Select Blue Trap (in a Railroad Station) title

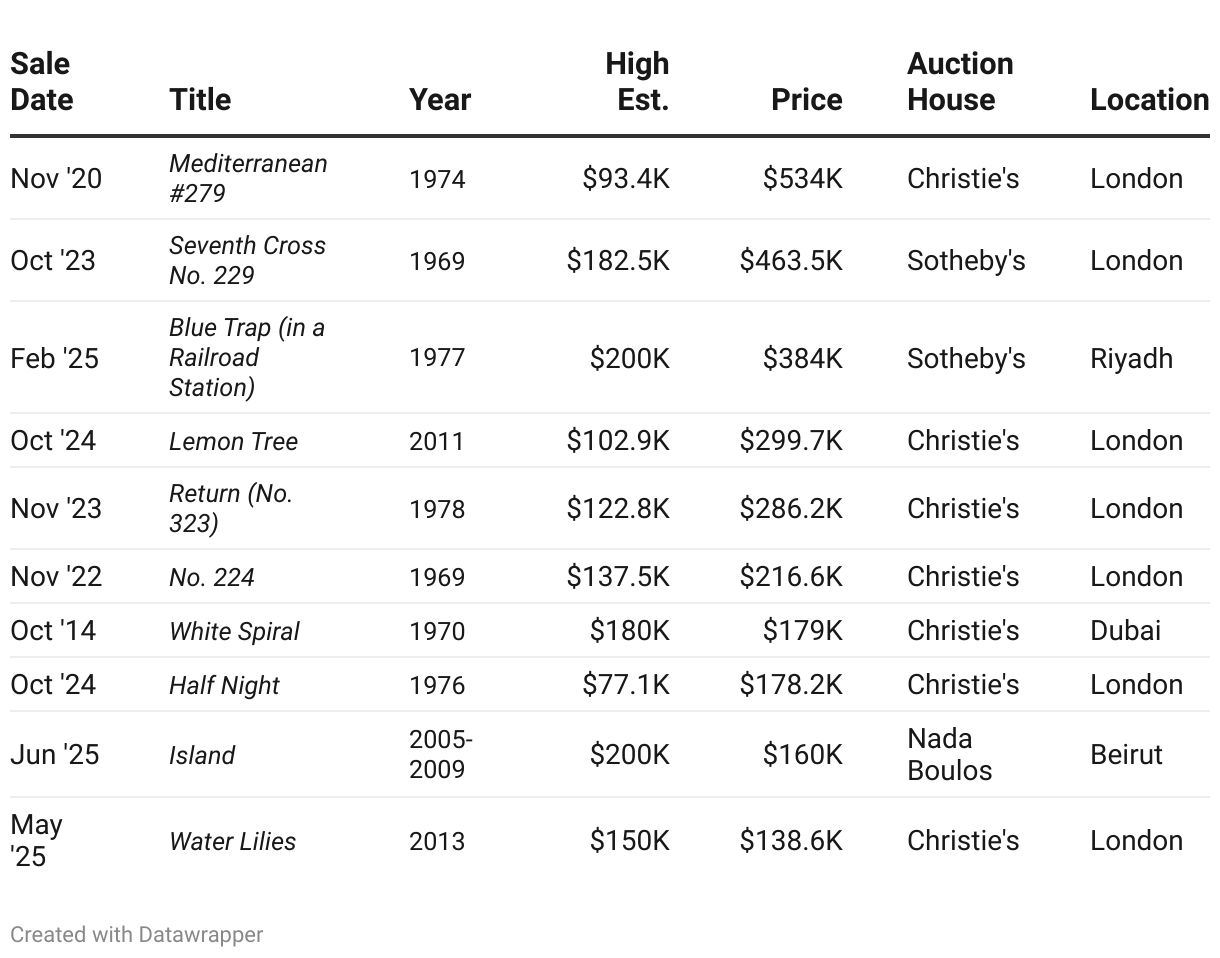click(247, 357)
